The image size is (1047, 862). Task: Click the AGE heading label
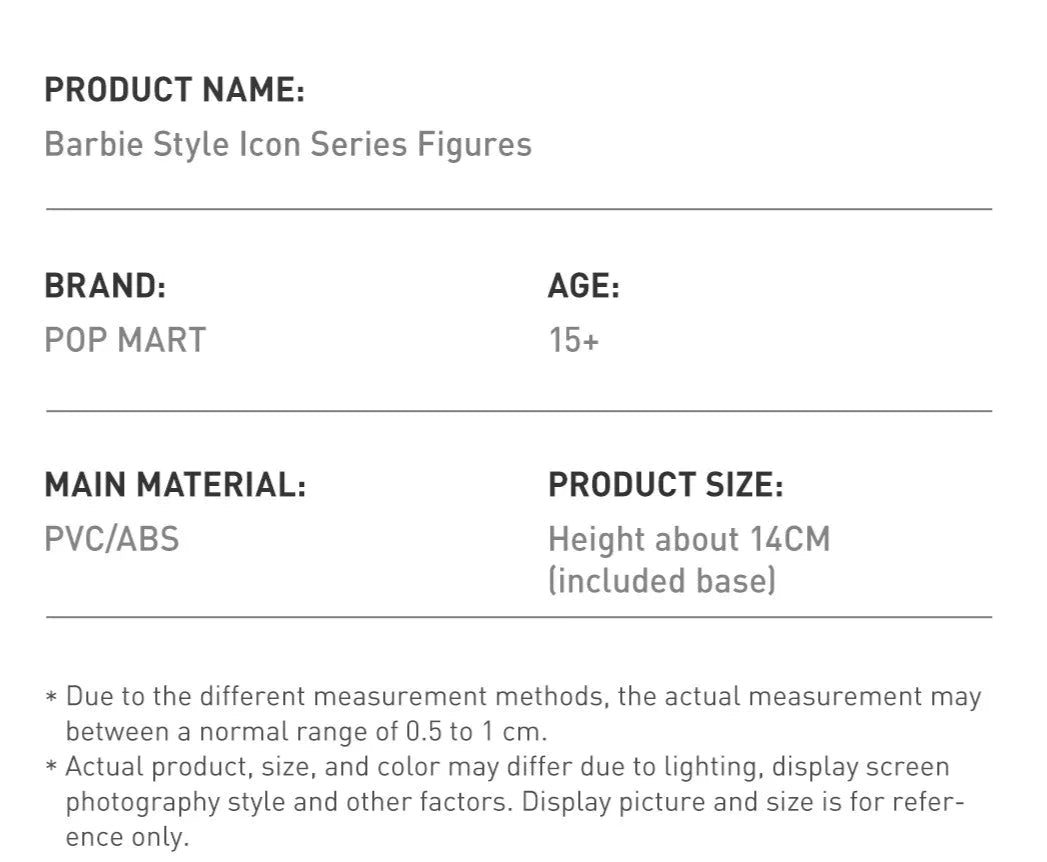584,287
